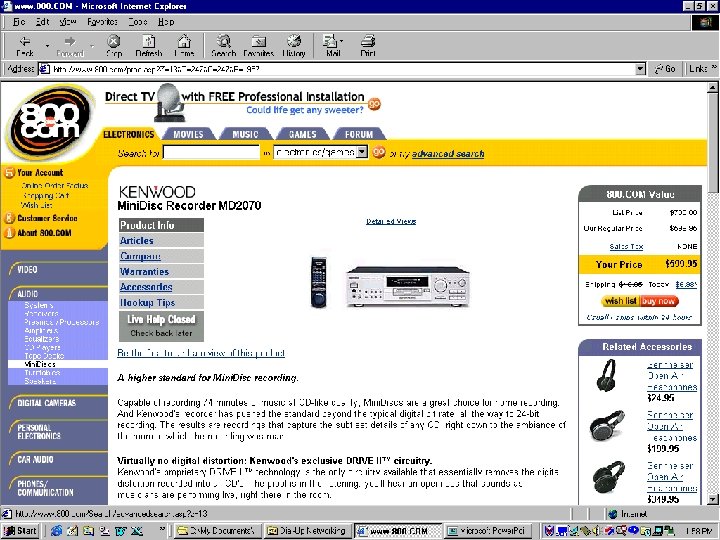Open the Warranties product link
The width and height of the screenshot is (720, 540).
tap(144, 272)
